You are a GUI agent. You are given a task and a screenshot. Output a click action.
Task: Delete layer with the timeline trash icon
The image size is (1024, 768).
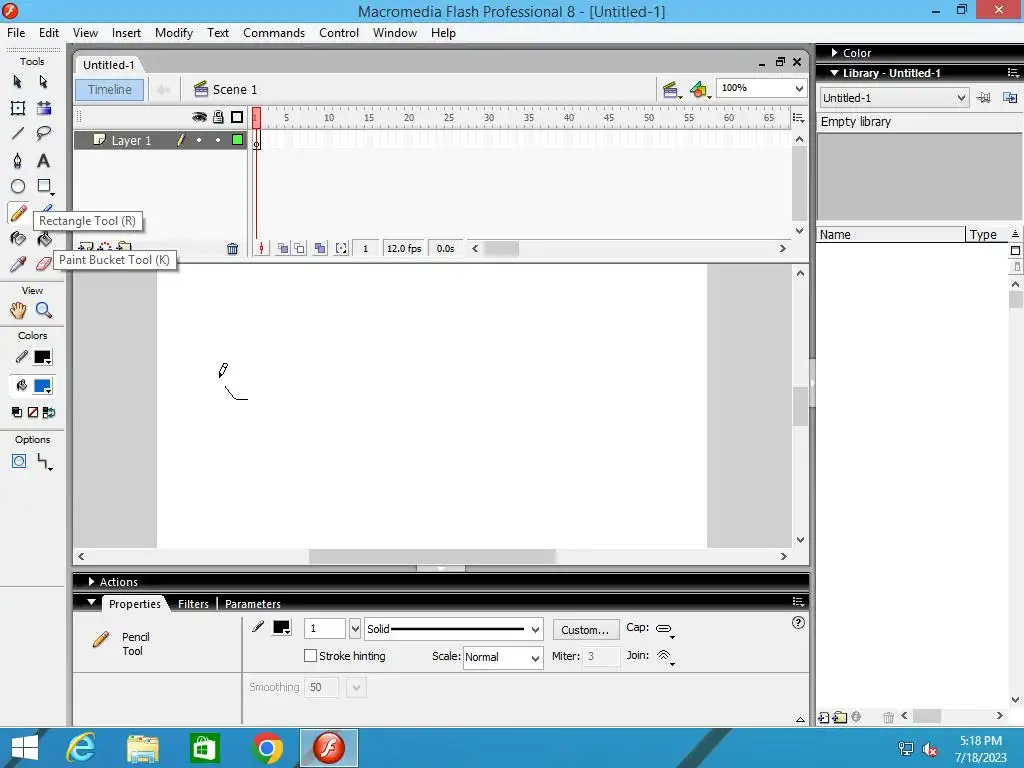[232, 249]
